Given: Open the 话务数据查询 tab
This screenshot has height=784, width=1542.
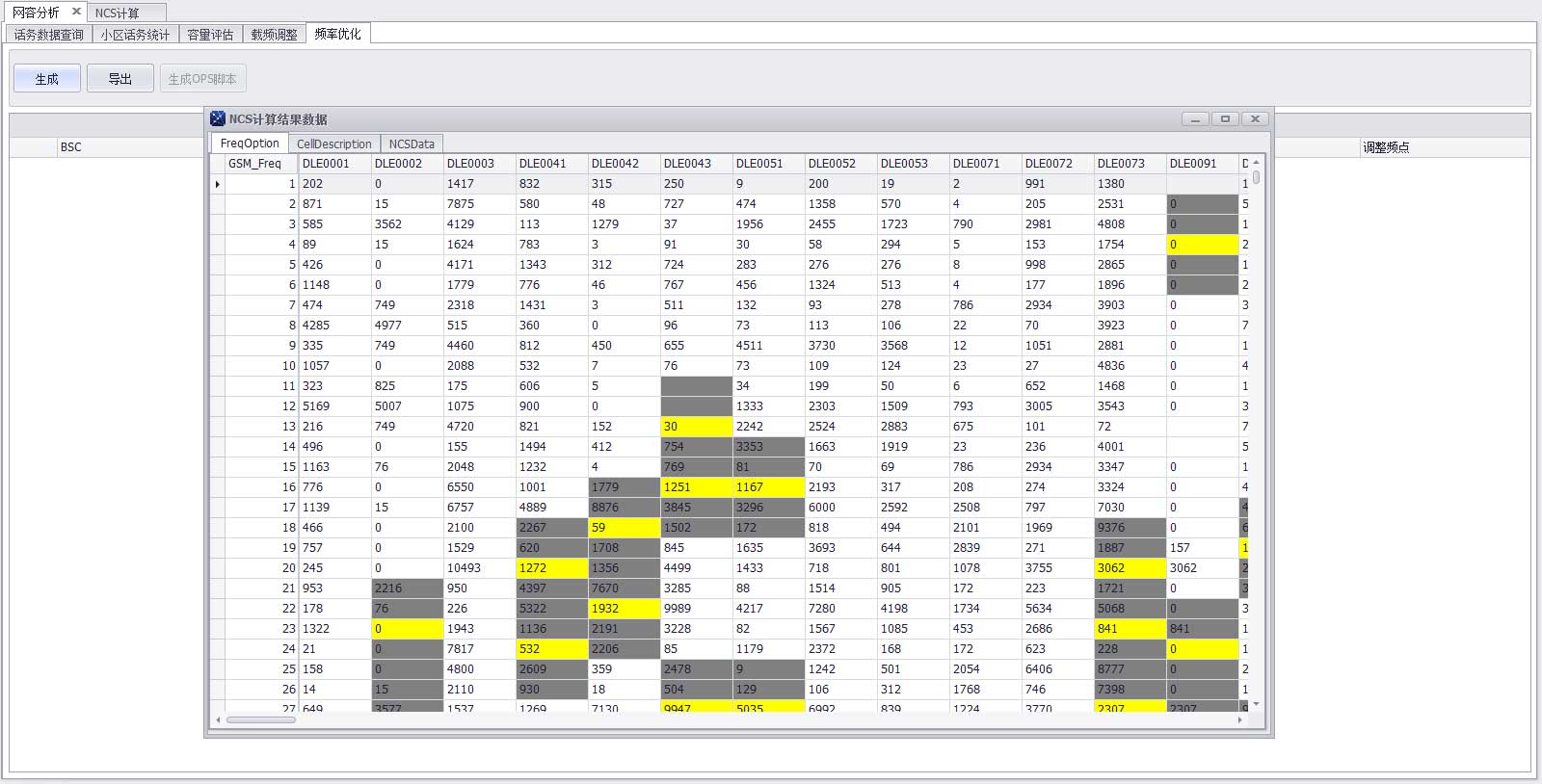Looking at the screenshot, I should click(49, 35).
